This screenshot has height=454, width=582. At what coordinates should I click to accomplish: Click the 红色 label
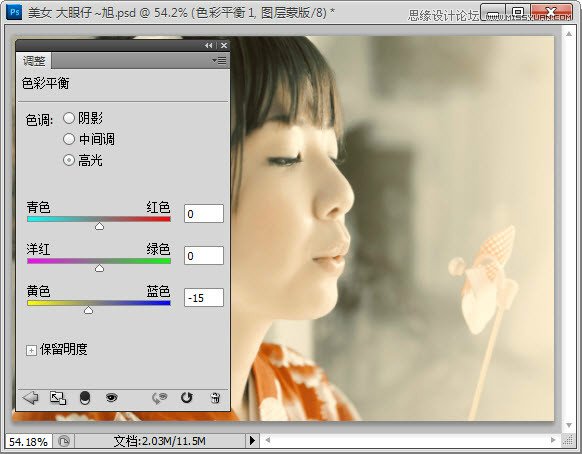point(158,207)
